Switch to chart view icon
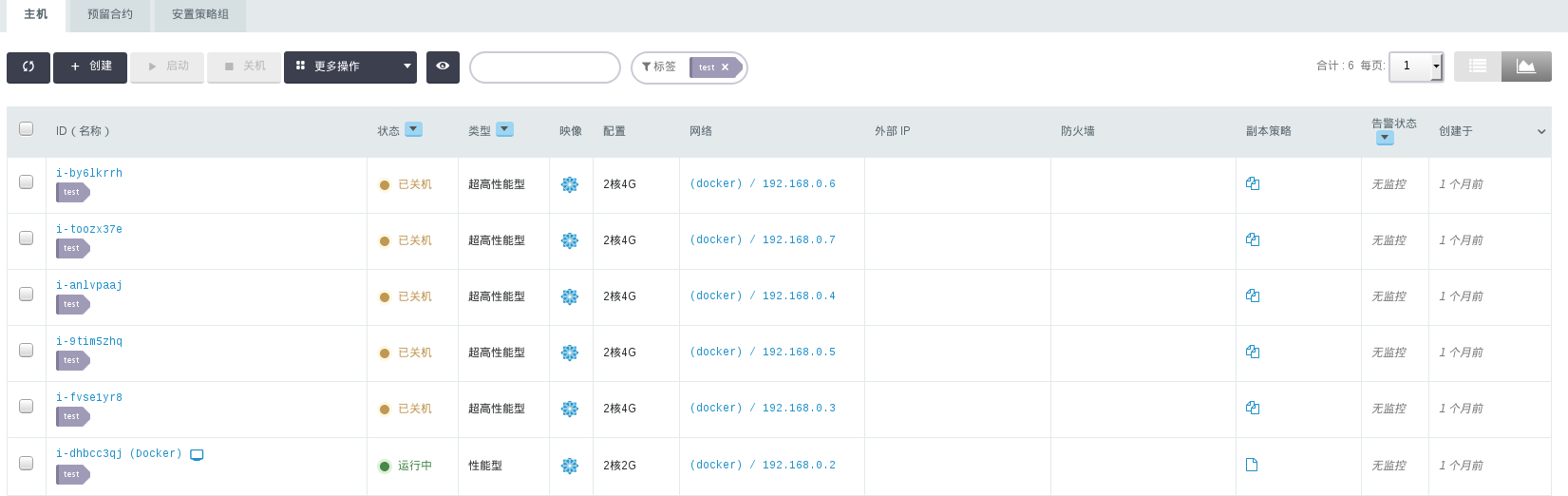This screenshot has width=1568, height=496. 1526,66
